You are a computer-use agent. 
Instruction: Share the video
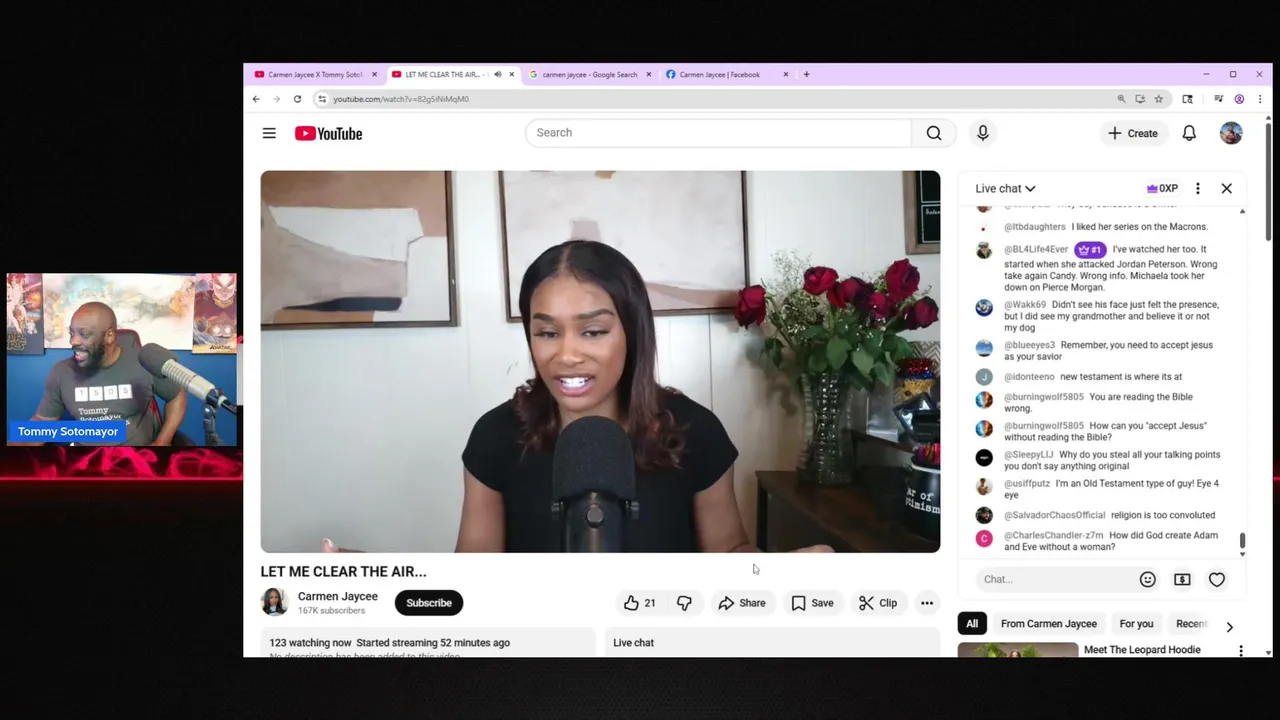click(742, 603)
